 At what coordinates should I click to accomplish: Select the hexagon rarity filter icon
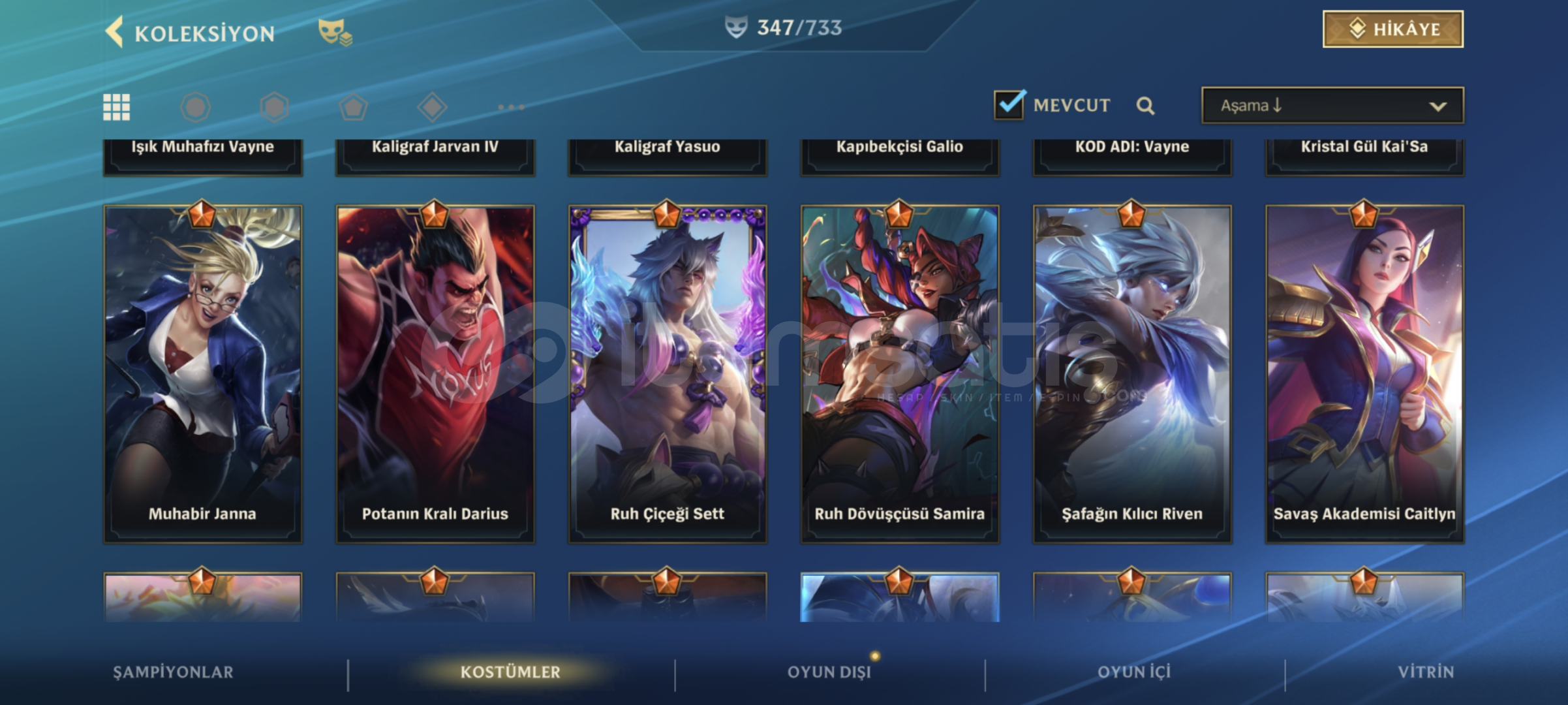pos(274,107)
